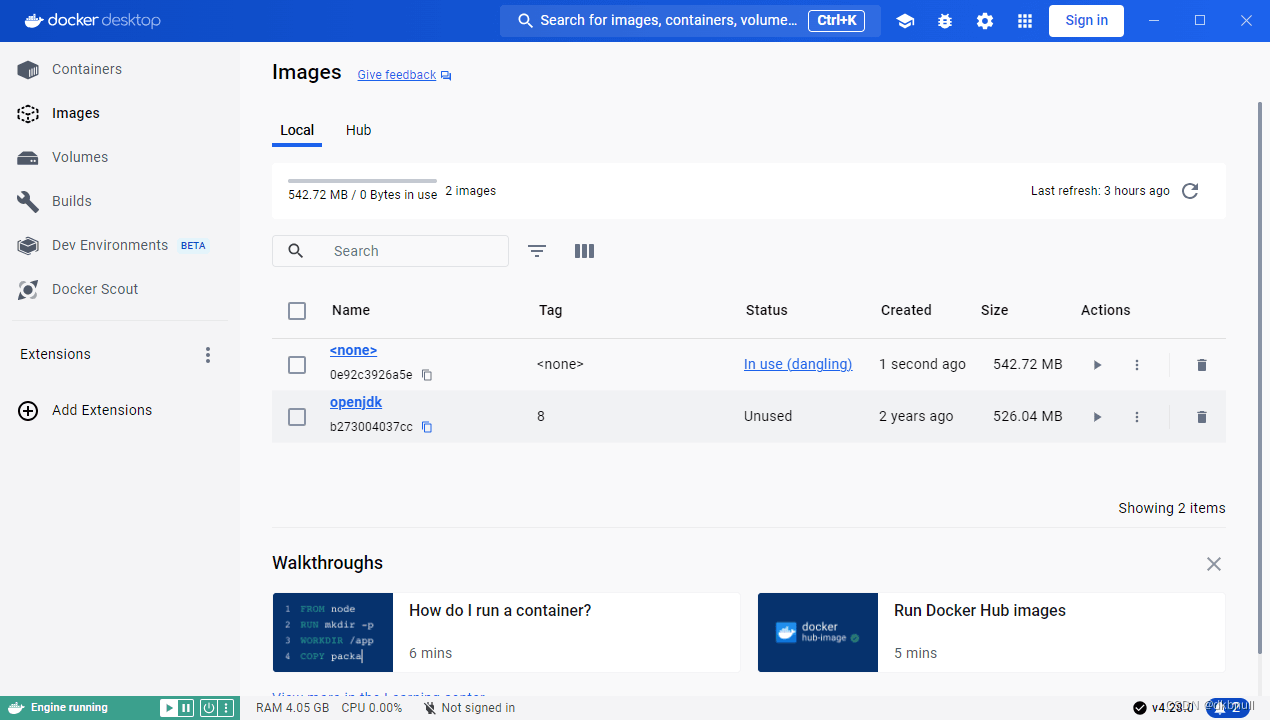
Task: Sort by the Created column header
Action: (x=906, y=311)
